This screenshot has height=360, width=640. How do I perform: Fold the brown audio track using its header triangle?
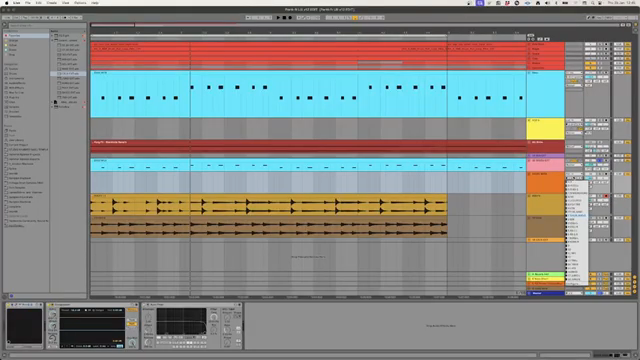(x=529, y=218)
